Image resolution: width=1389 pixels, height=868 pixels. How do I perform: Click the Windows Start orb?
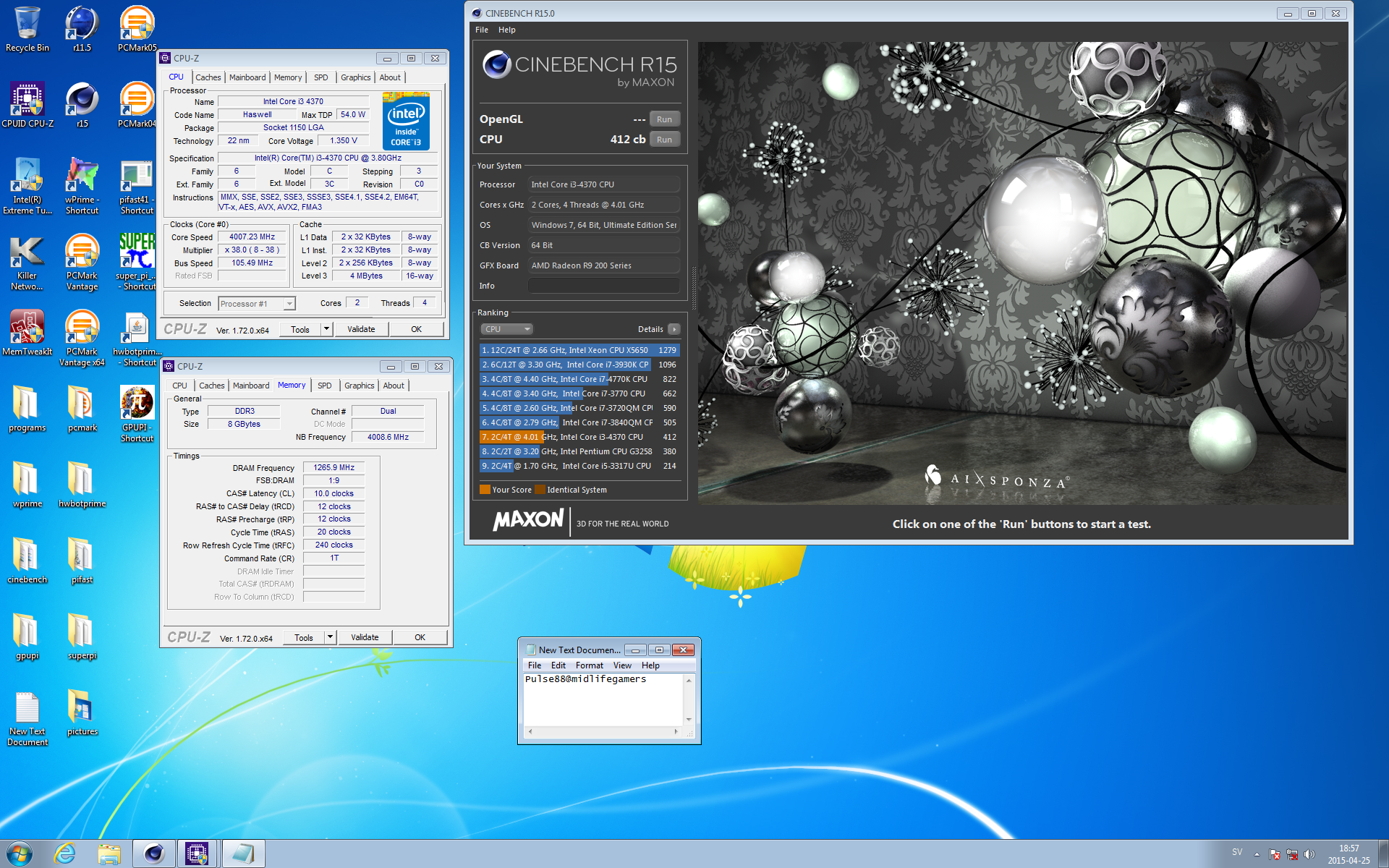tap(19, 854)
